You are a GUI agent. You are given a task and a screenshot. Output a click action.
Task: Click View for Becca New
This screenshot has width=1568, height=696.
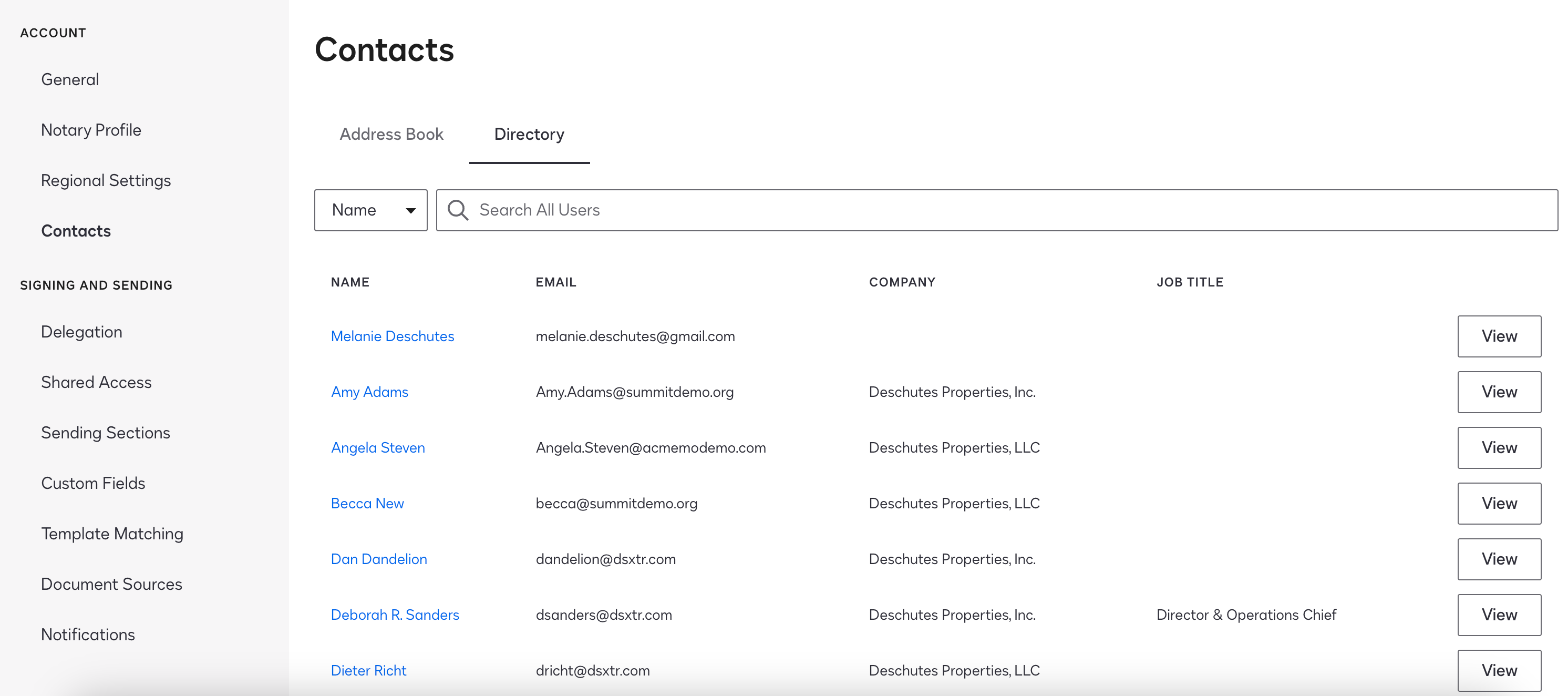[x=1499, y=504]
